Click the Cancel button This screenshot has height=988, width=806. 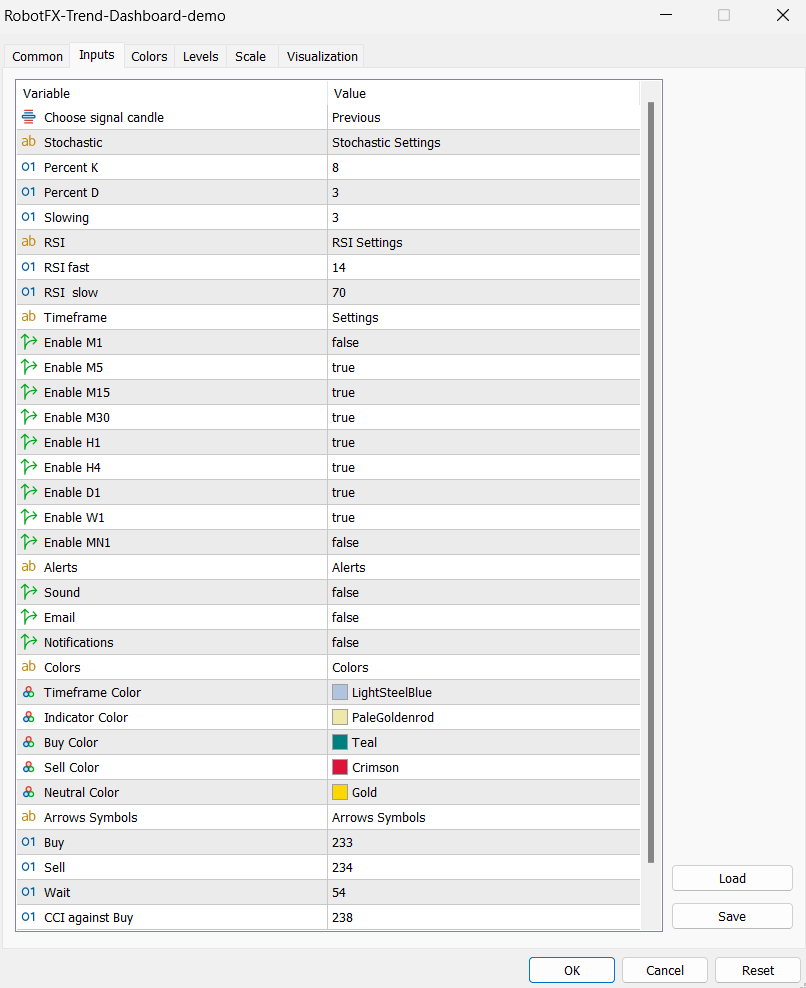(665, 970)
